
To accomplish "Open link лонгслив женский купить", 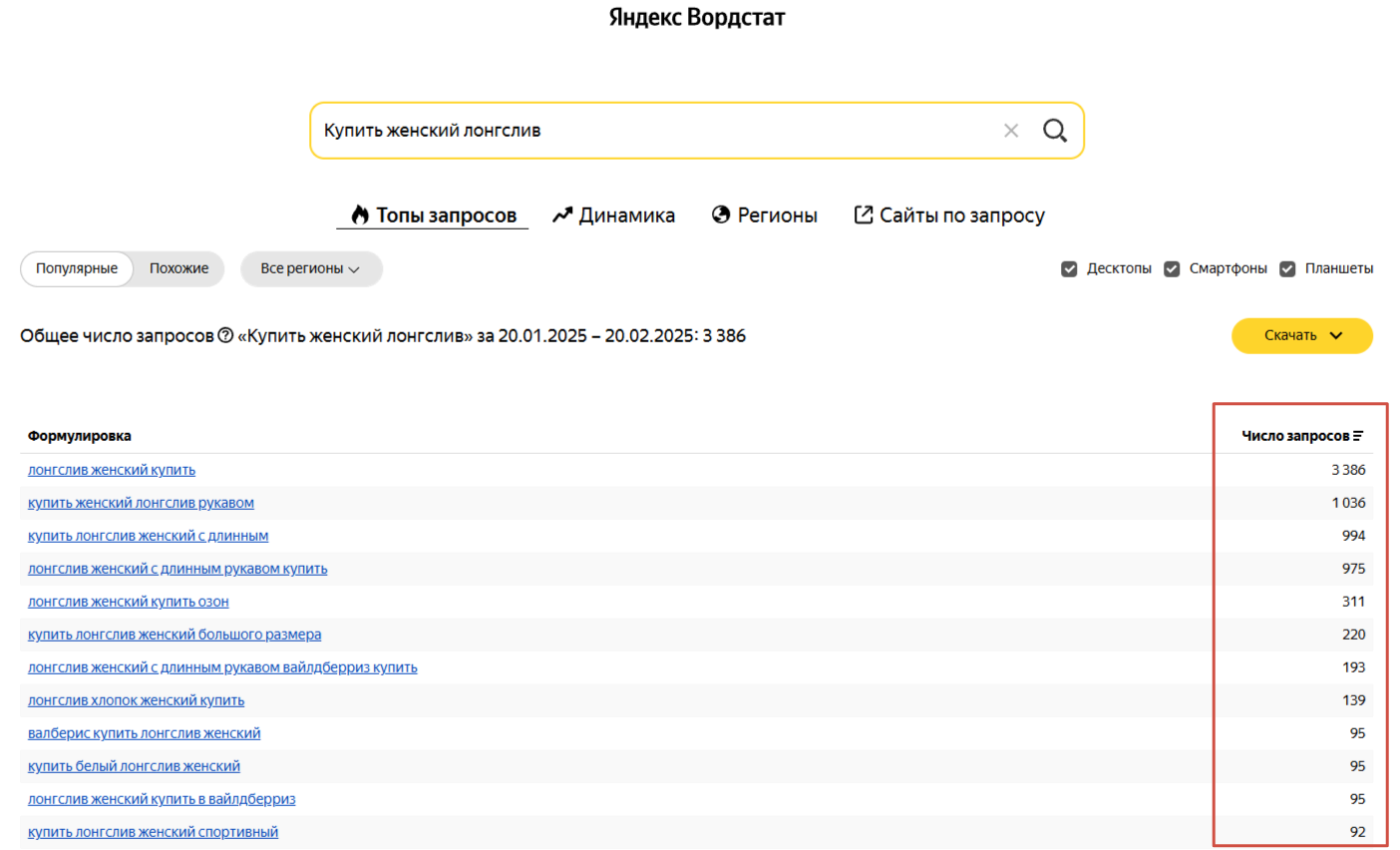I will [112, 470].
